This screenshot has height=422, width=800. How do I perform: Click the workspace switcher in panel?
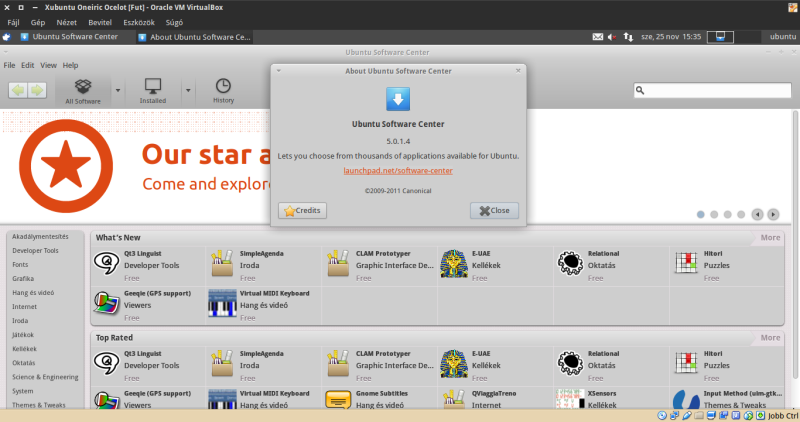click(x=734, y=37)
